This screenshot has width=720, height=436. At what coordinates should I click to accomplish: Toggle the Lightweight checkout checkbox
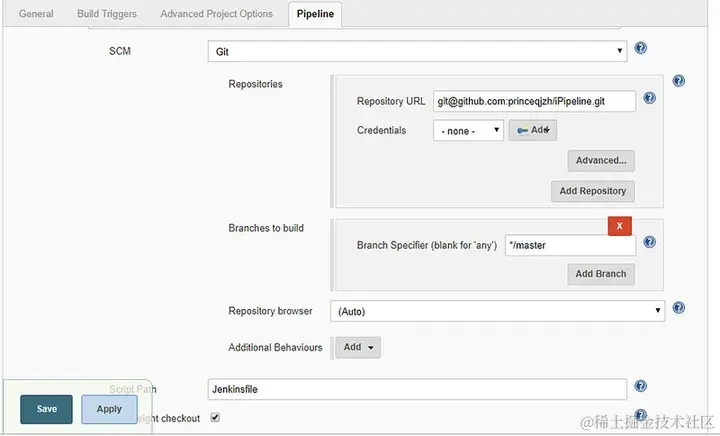[215, 417]
